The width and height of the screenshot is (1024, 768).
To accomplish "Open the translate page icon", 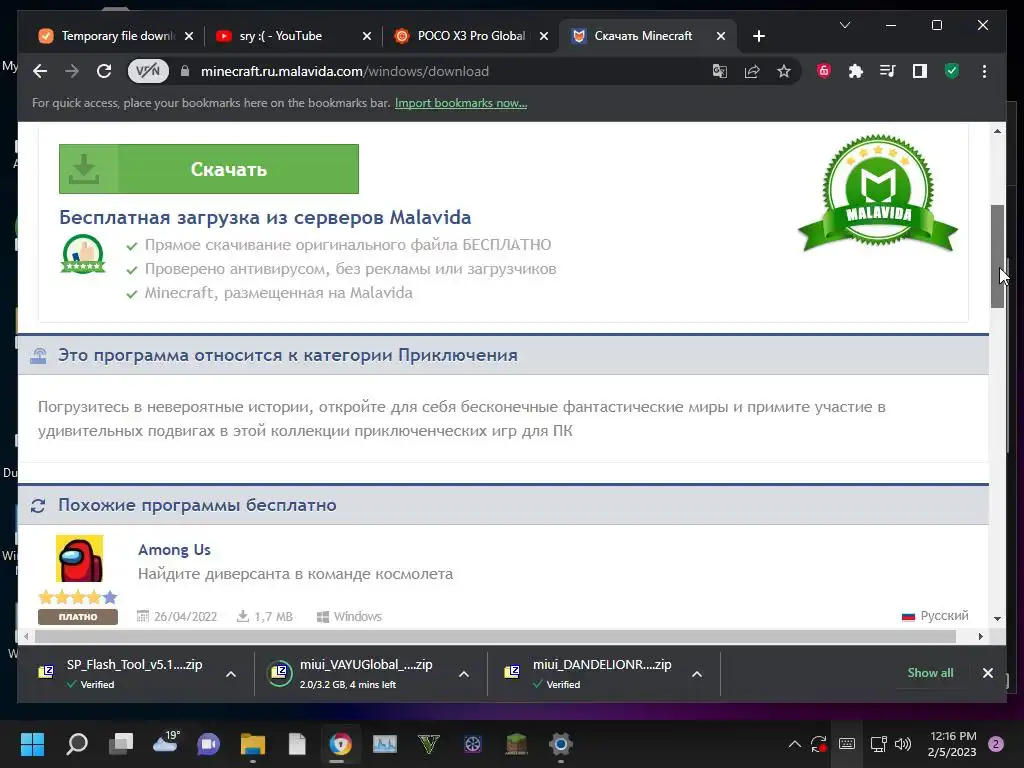I will click(720, 71).
